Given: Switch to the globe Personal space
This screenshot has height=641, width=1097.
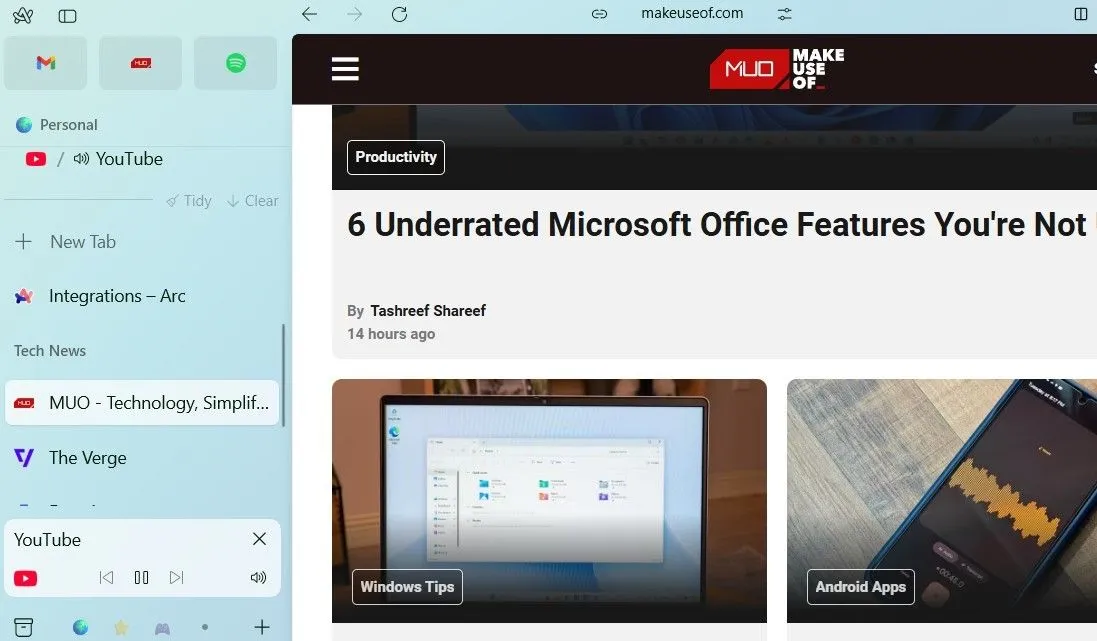Looking at the screenshot, I should click(x=80, y=627).
